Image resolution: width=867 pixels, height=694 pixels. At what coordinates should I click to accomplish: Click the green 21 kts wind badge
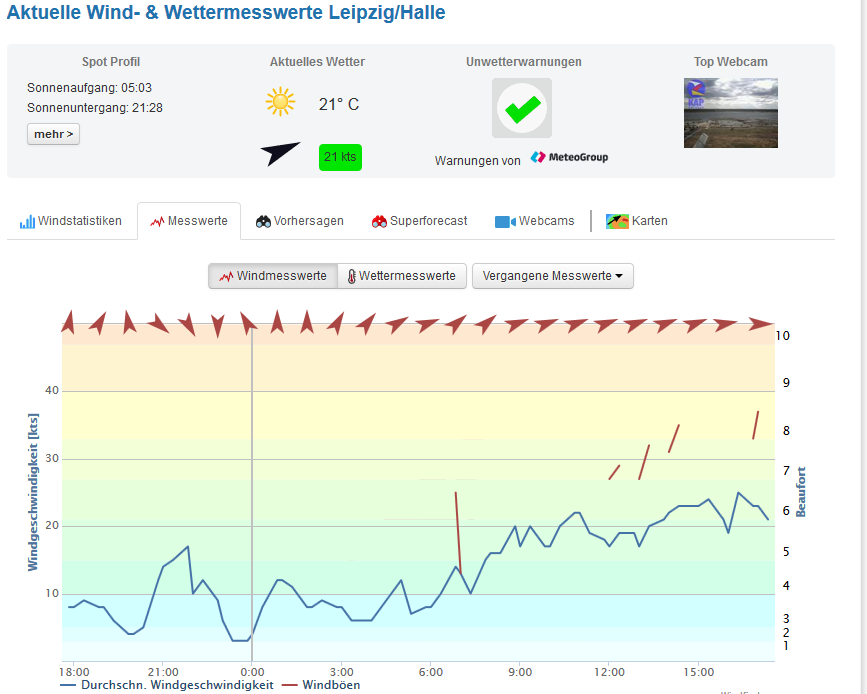[340, 157]
